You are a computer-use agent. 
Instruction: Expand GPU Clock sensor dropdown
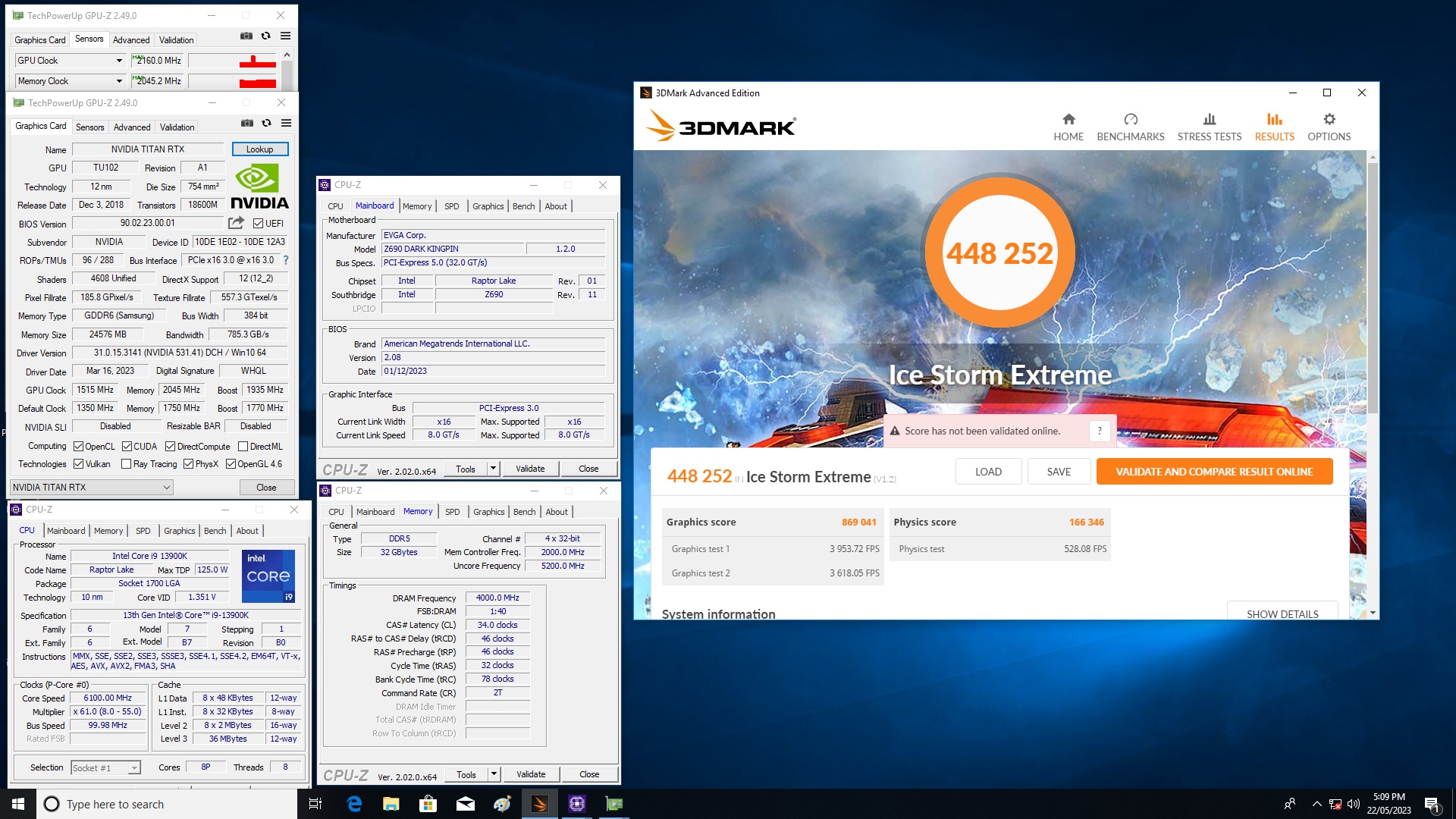point(119,61)
